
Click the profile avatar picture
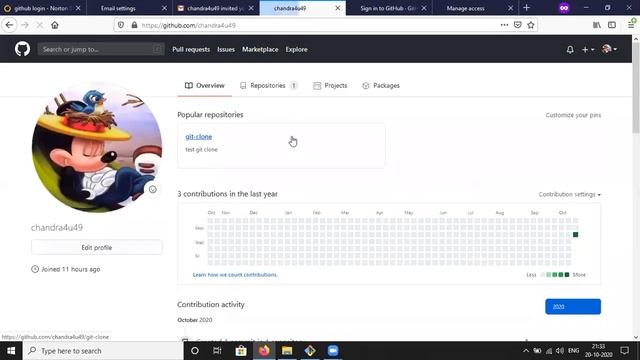coord(97,147)
